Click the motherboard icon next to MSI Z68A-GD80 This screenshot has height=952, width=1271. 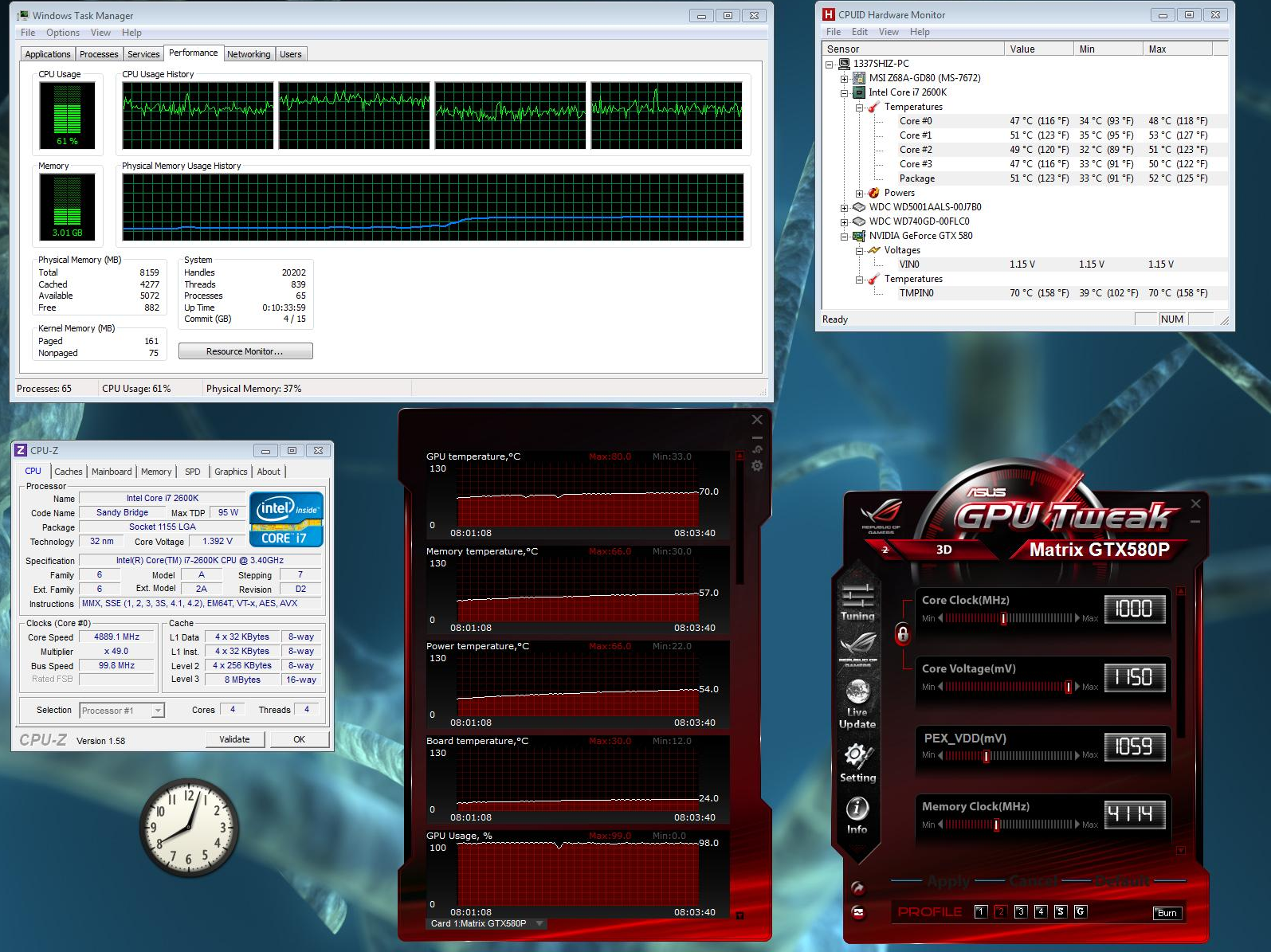coord(859,78)
